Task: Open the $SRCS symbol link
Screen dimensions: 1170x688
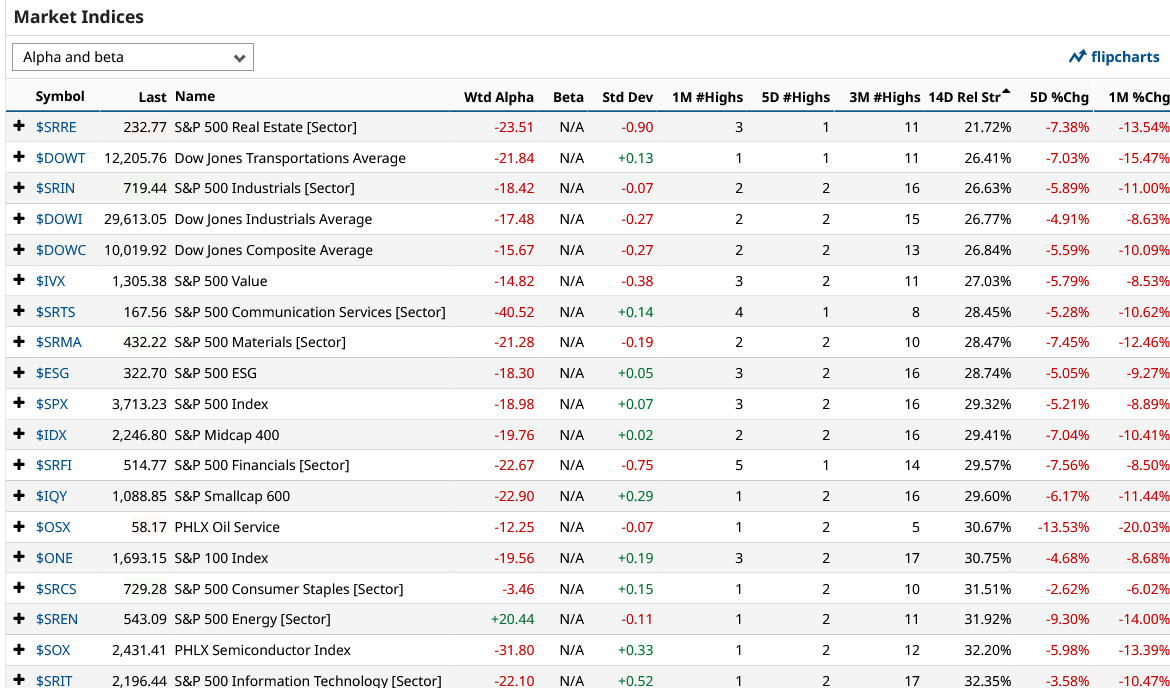Action: pyautogui.click(x=56, y=589)
